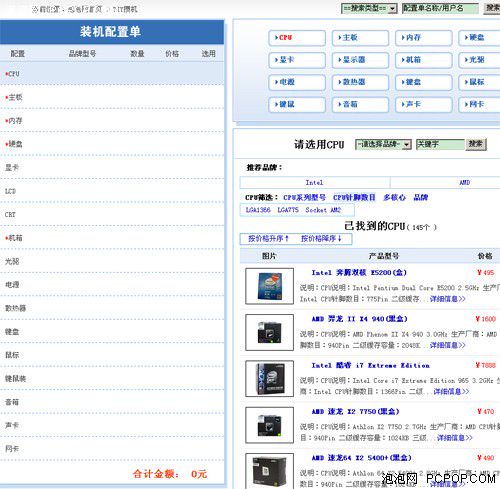Image resolution: width=500 pixels, height=489 pixels.
Task: Choose the Socket AM2 filter
Action: [323, 210]
